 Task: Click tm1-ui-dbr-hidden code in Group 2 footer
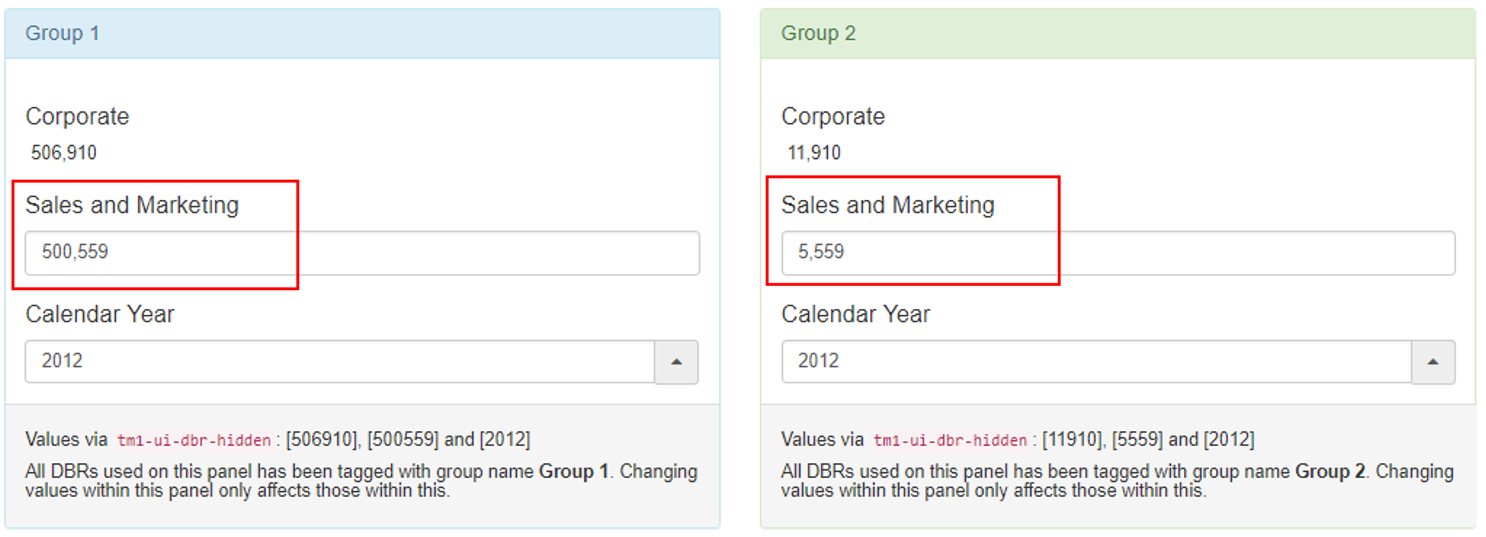(x=949, y=441)
